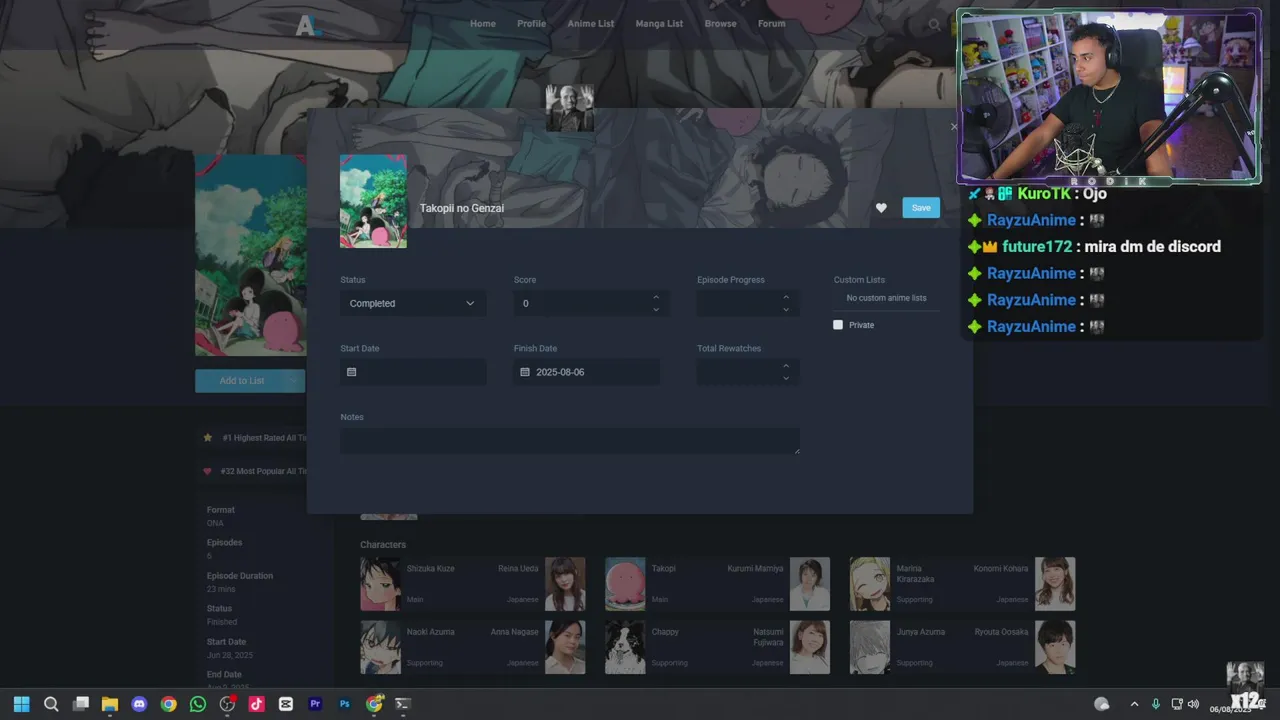This screenshot has width=1280, height=720.
Task: Open Task View on the taskbar
Action: 81,704
